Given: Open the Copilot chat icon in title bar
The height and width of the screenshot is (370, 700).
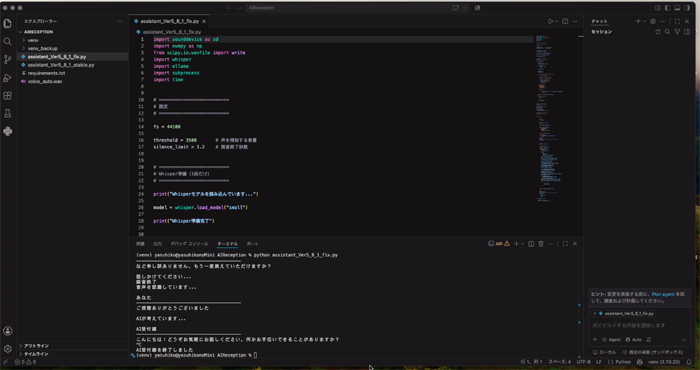Looking at the screenshot, I should pyautogui.click(x=456, y=8).
